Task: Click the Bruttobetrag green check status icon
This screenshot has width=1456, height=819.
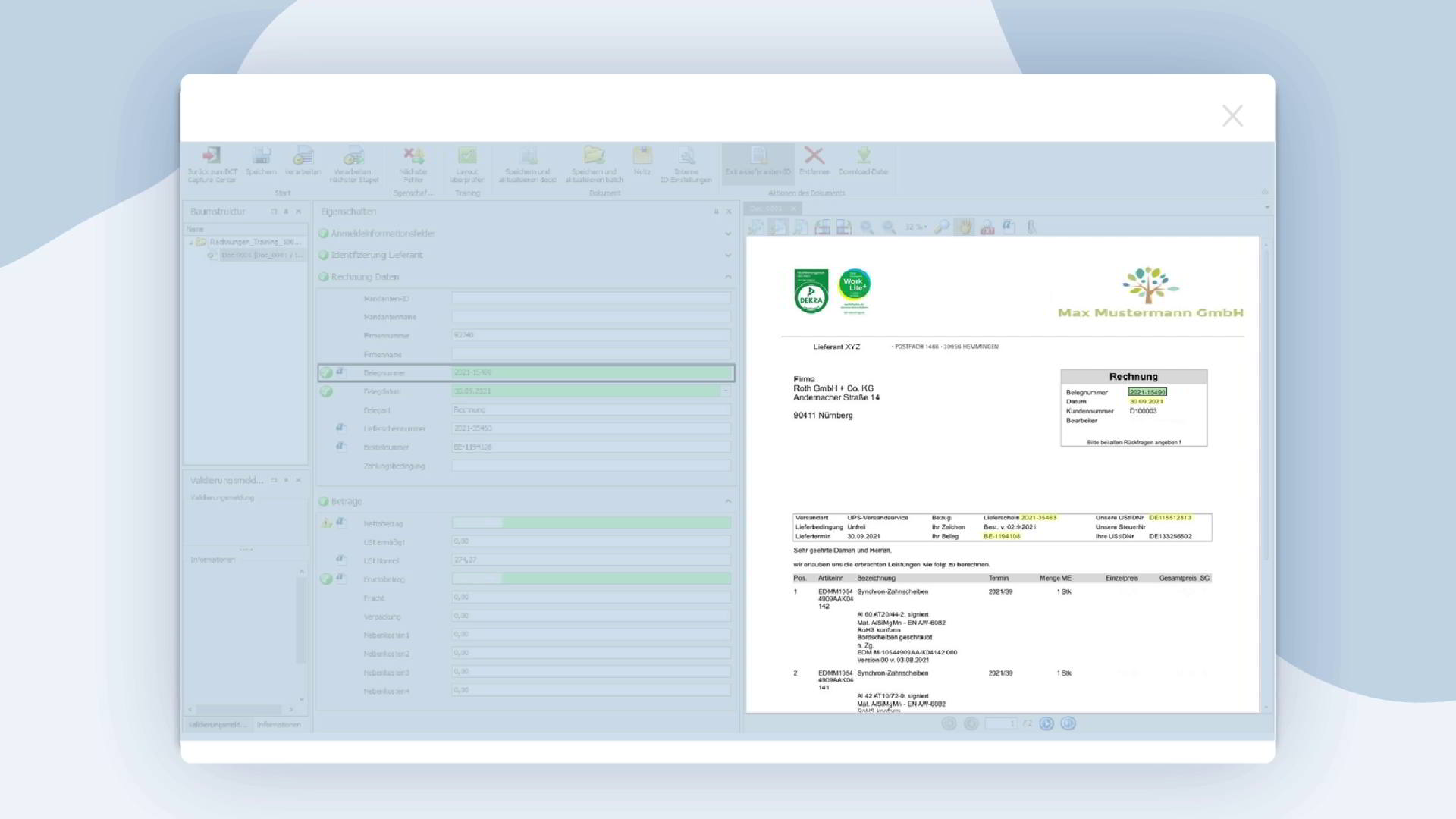Action: pyautogui.click(x=326, y=579)
